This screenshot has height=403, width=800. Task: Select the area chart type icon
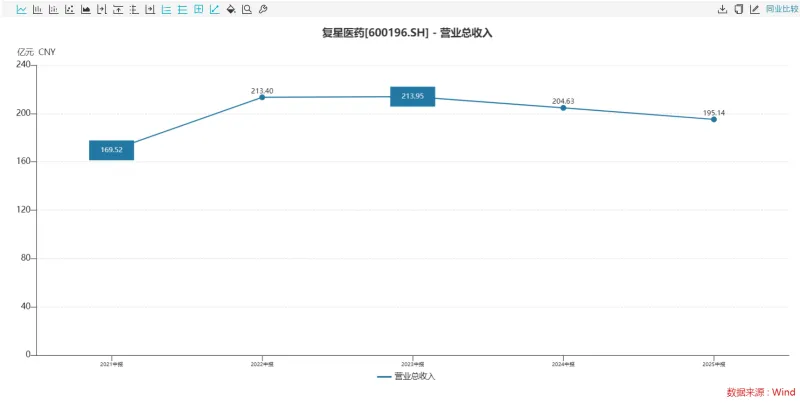point(86,9)
